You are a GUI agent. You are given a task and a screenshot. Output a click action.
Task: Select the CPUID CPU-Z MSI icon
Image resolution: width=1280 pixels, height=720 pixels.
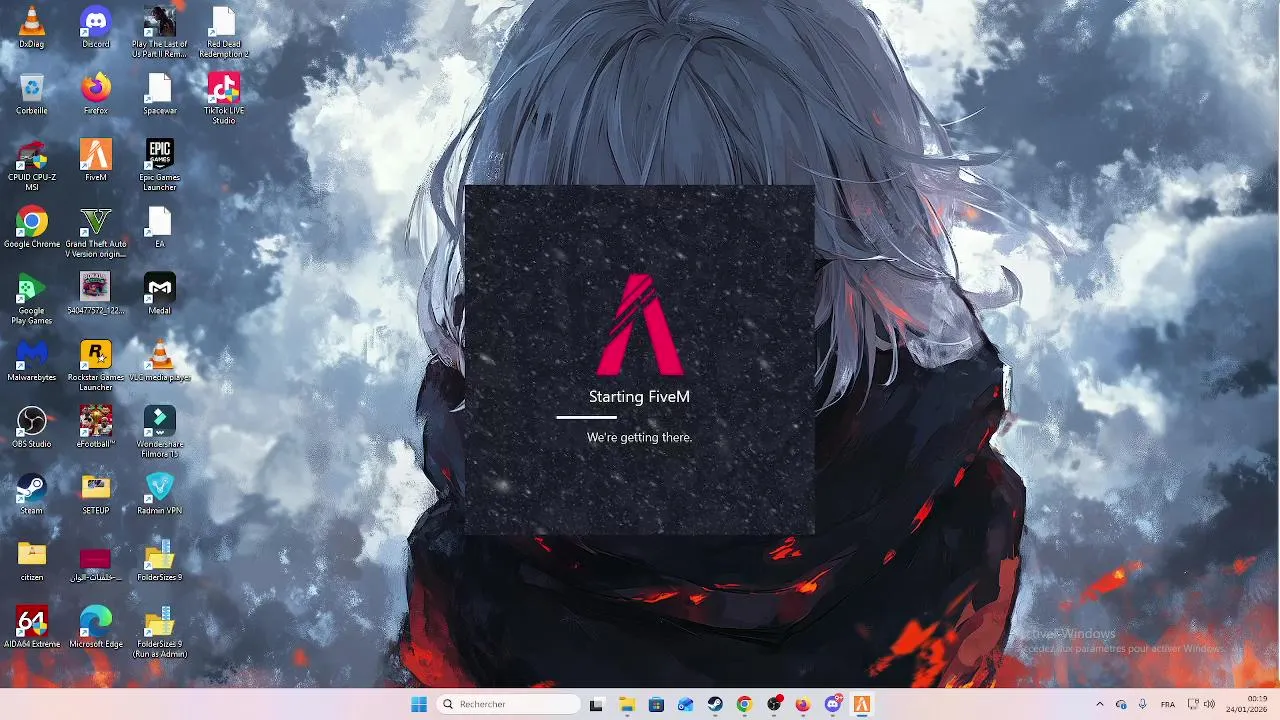(31, 165)
